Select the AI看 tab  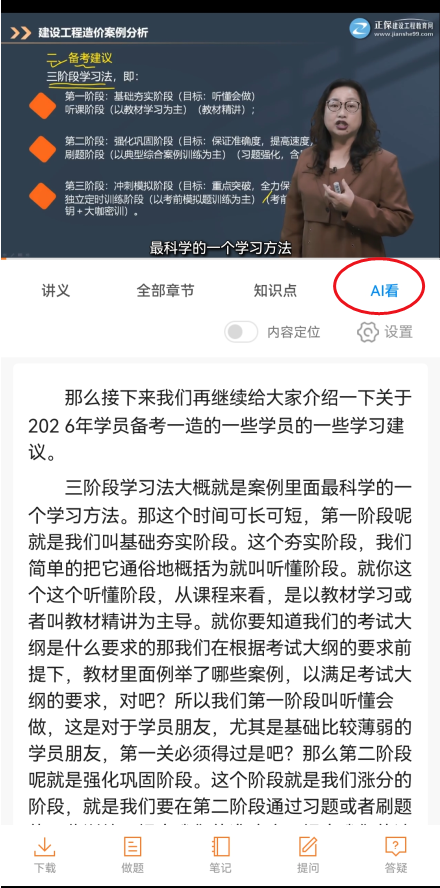pos(385,291)
